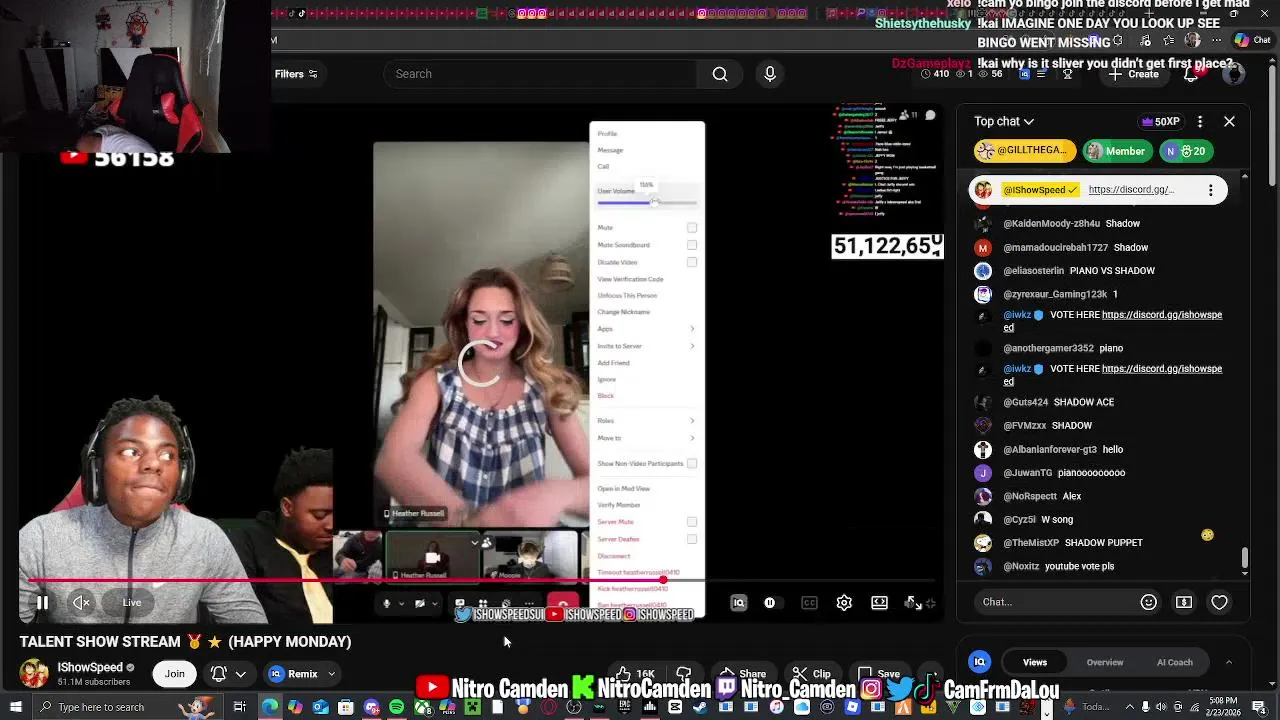
Task: Click the IQ logo in the stats panel
Action: pyautogui.click(x=980, y=662)
